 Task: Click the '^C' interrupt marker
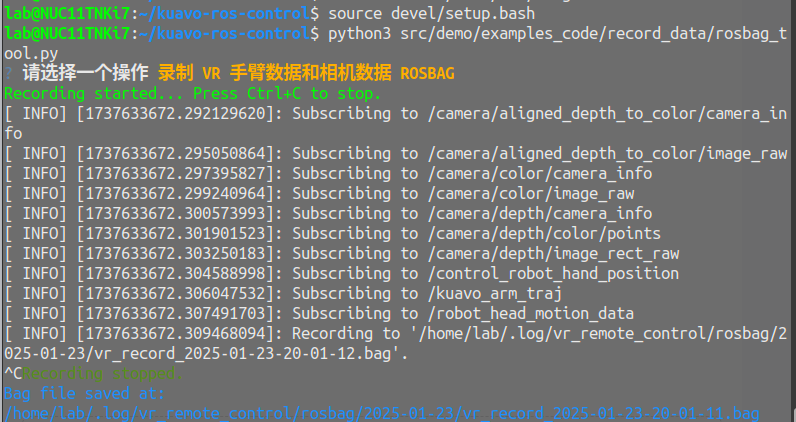(12, 374)
